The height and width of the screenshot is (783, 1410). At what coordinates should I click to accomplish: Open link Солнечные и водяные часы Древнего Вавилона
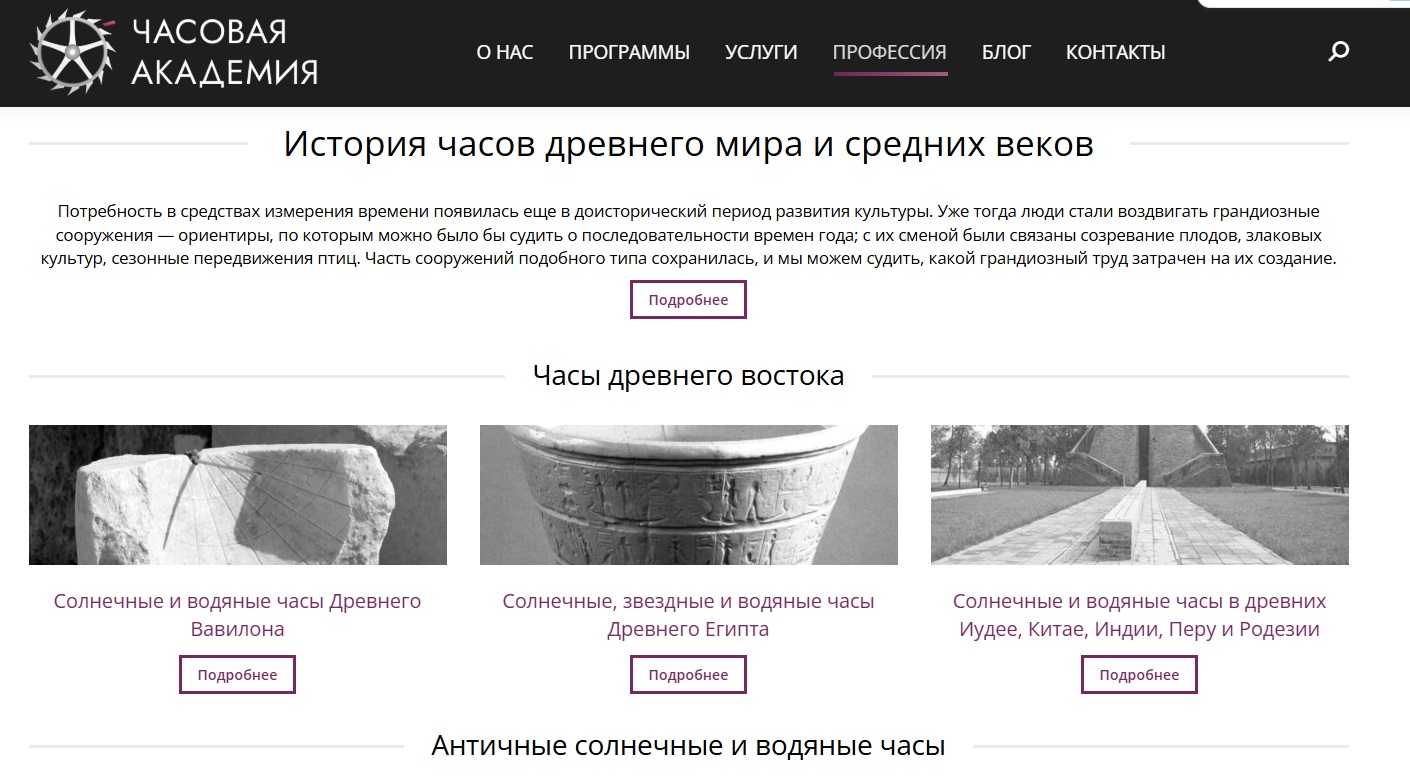click(x=237, y=615)
